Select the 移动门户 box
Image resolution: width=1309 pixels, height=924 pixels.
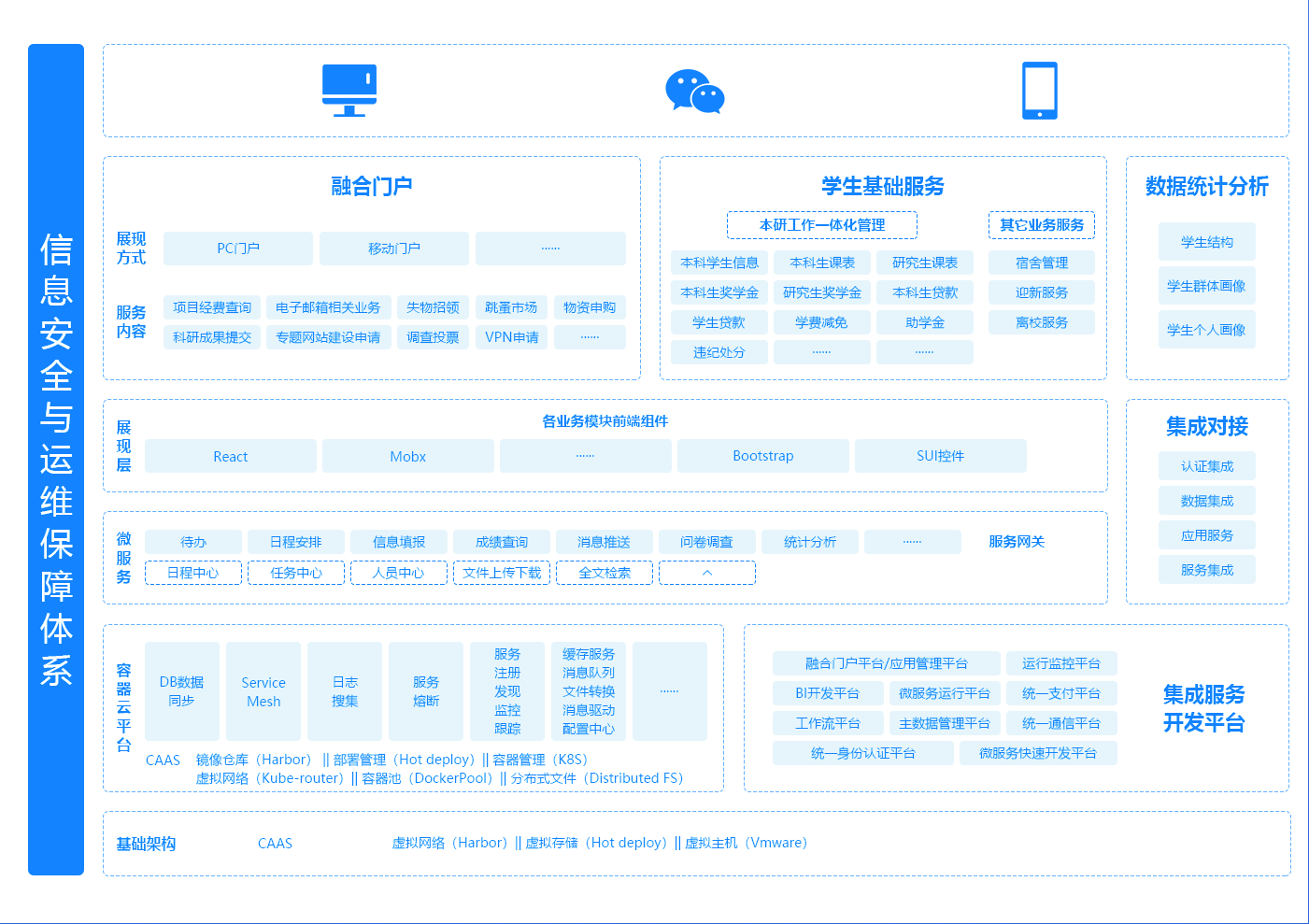[x=393, y=249]
